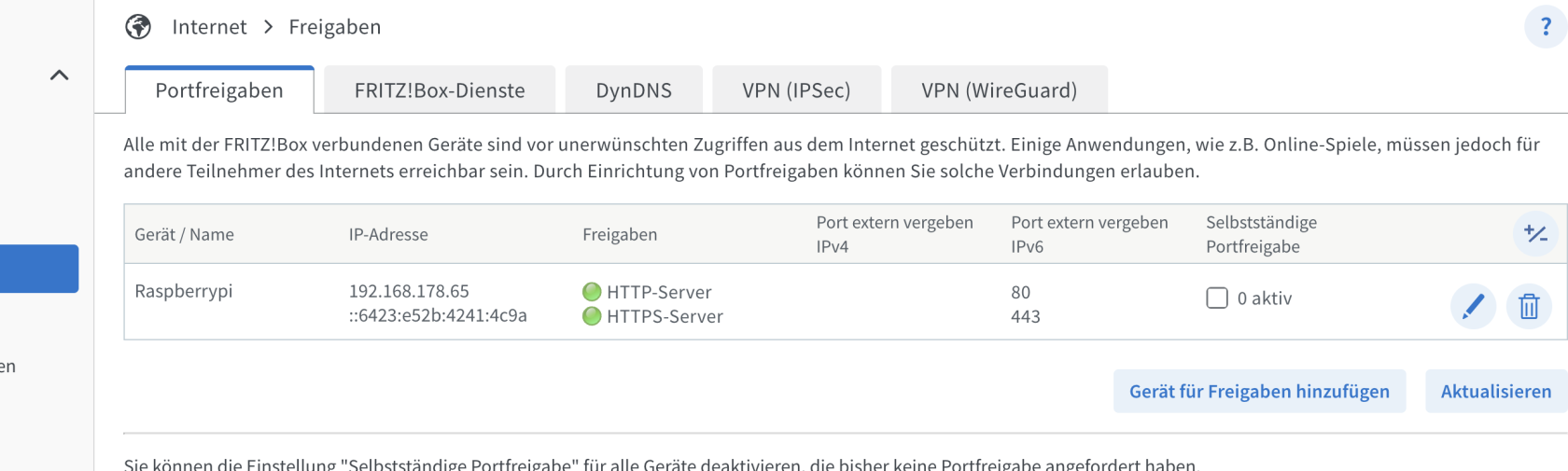Collapse the sidebar menu with up chevron
Image resolution: width=1568 pixels, height=471 pixels.
(x=59, y=75)
